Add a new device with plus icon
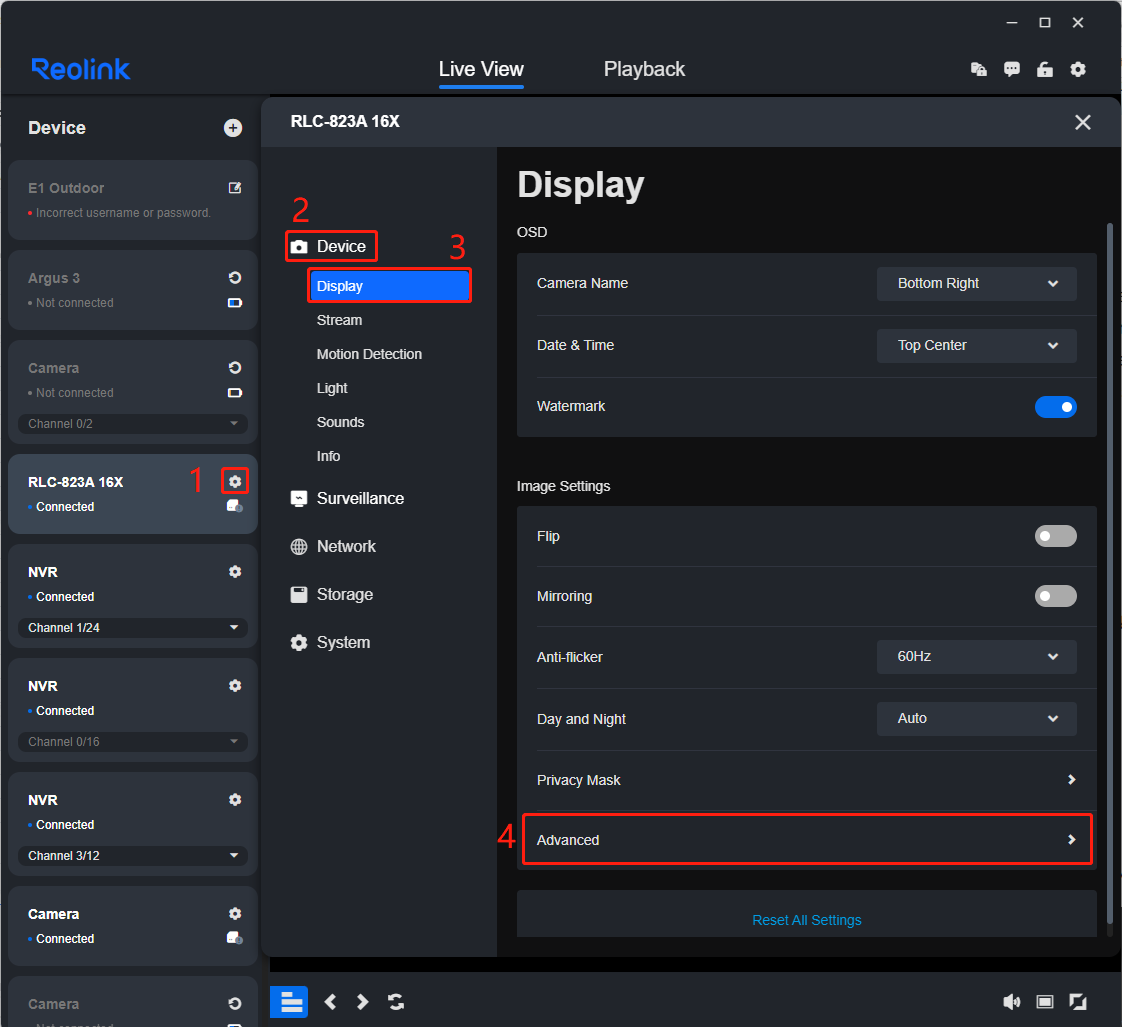 (x=233, y=128)
